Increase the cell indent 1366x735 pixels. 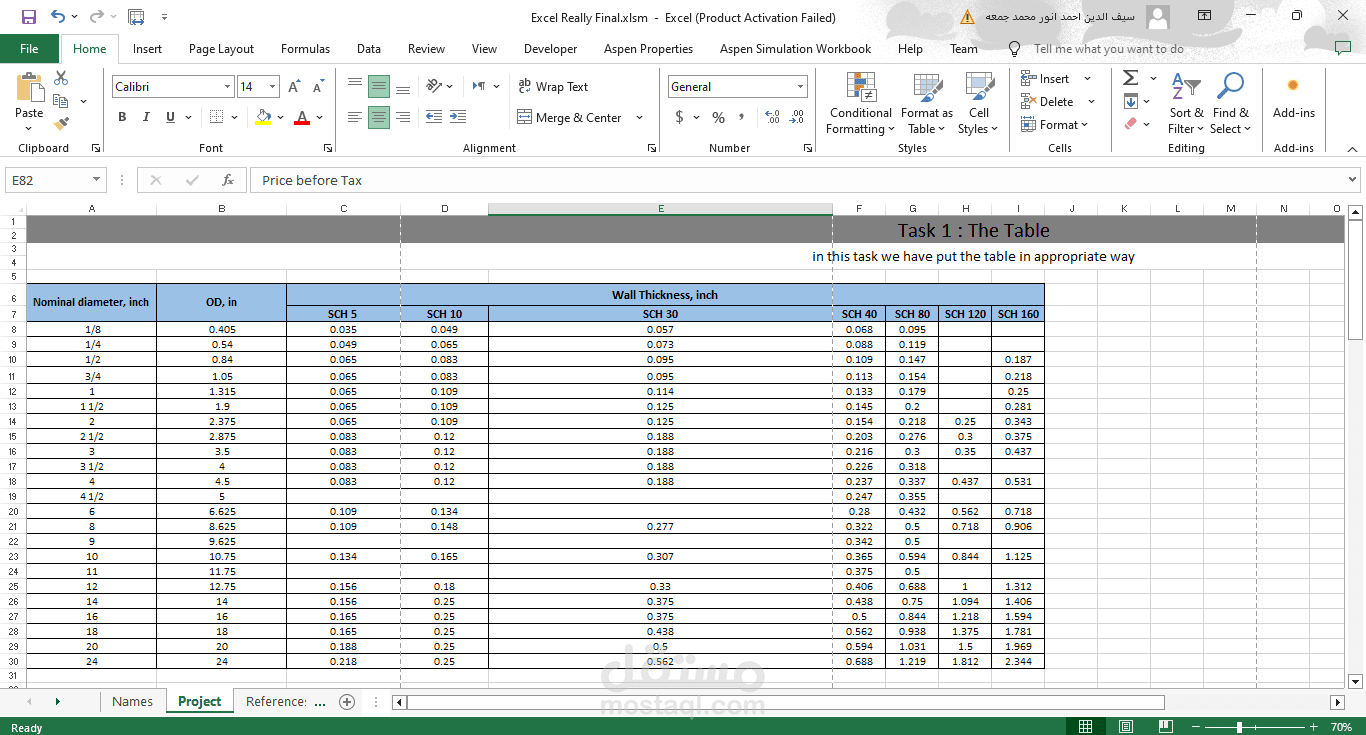pyautogui.click(x=458, y=117)
